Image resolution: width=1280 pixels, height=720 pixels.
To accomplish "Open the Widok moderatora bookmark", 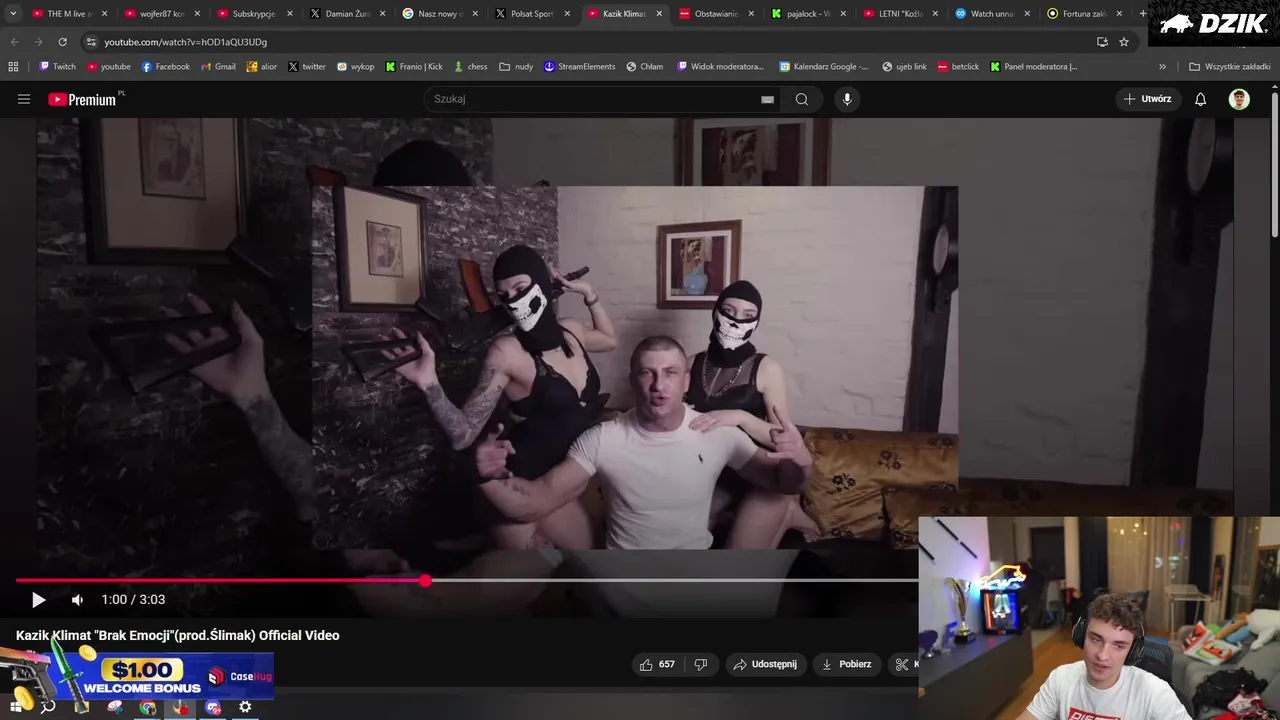I will point(720,67).
